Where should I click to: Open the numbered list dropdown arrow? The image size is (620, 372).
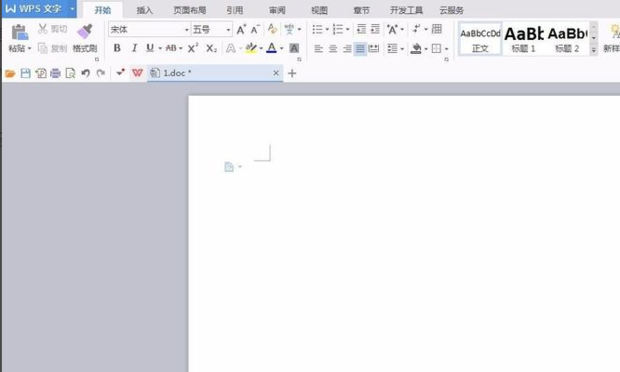pos(348,29)
